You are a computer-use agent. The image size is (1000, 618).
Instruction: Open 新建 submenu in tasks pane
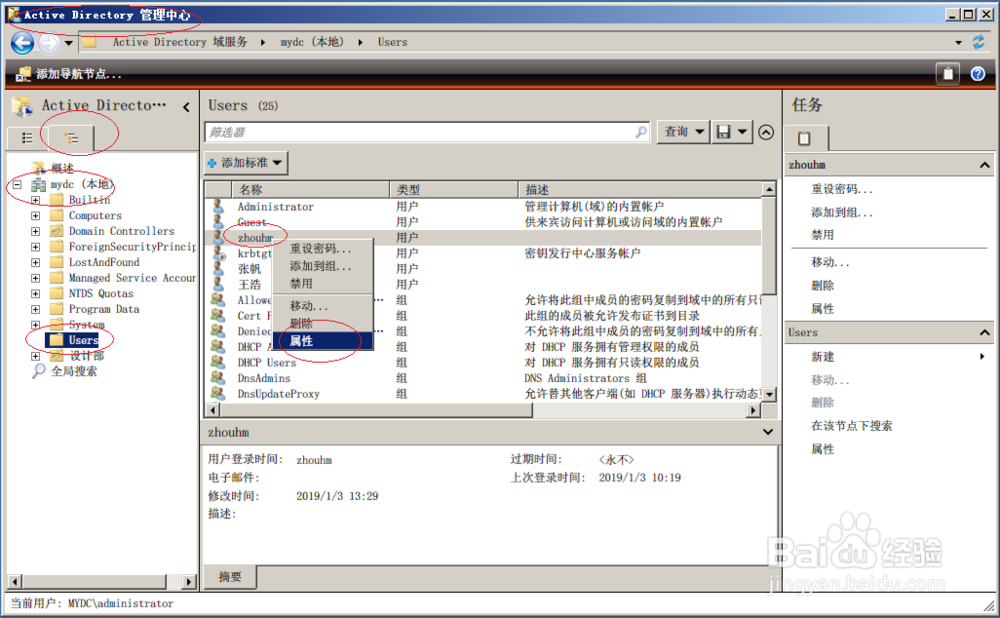[x=823, y=357]
